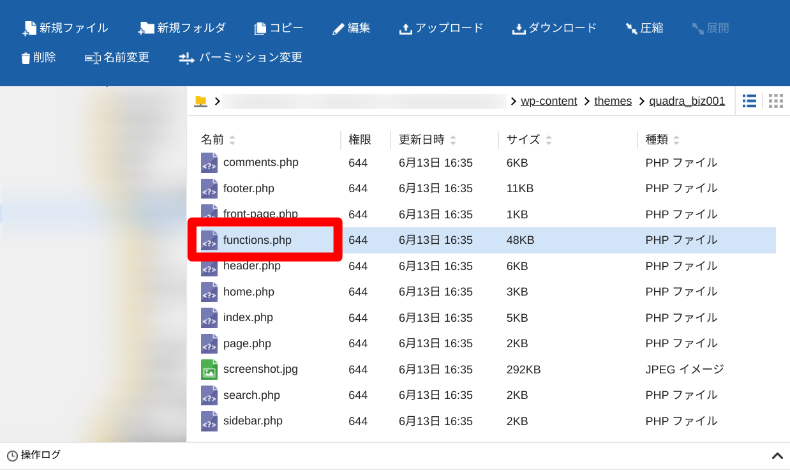Open quadra_biz001 breadcrumb link
Screen dimensions: 790x470
pyautogui.click(x=687, y=101)
